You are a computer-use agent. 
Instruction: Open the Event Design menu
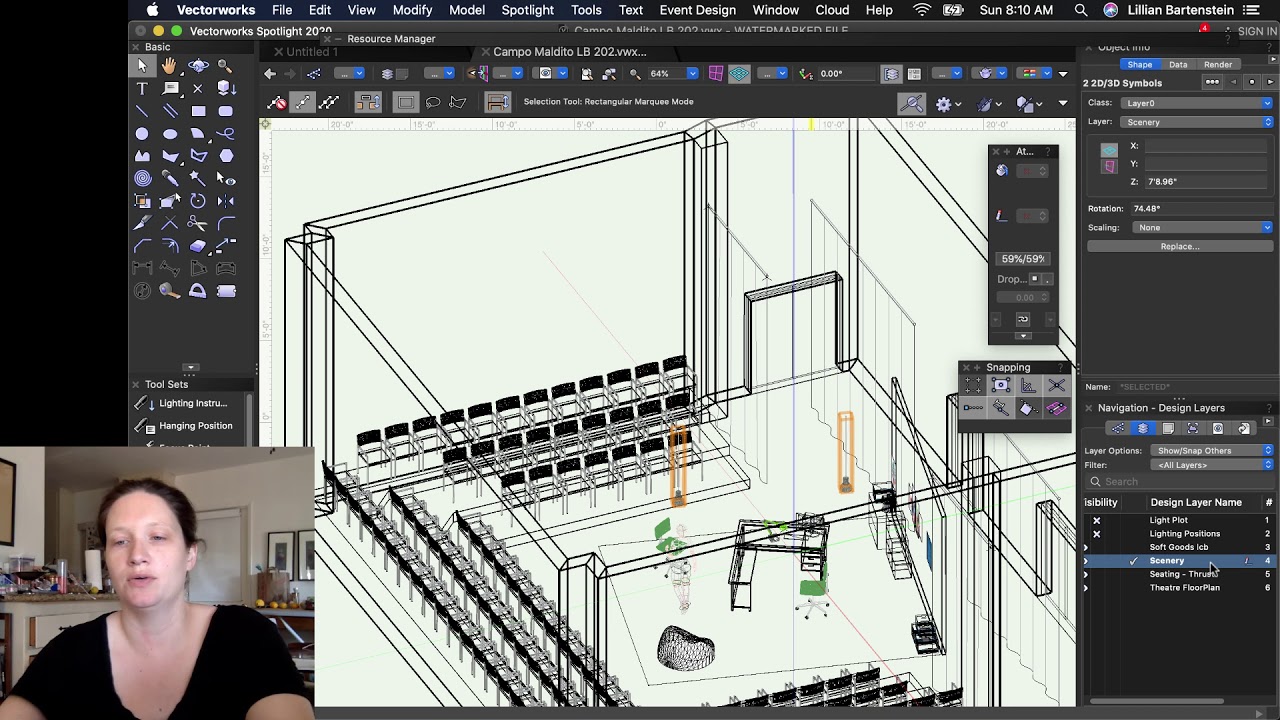[x=697, y=10]
